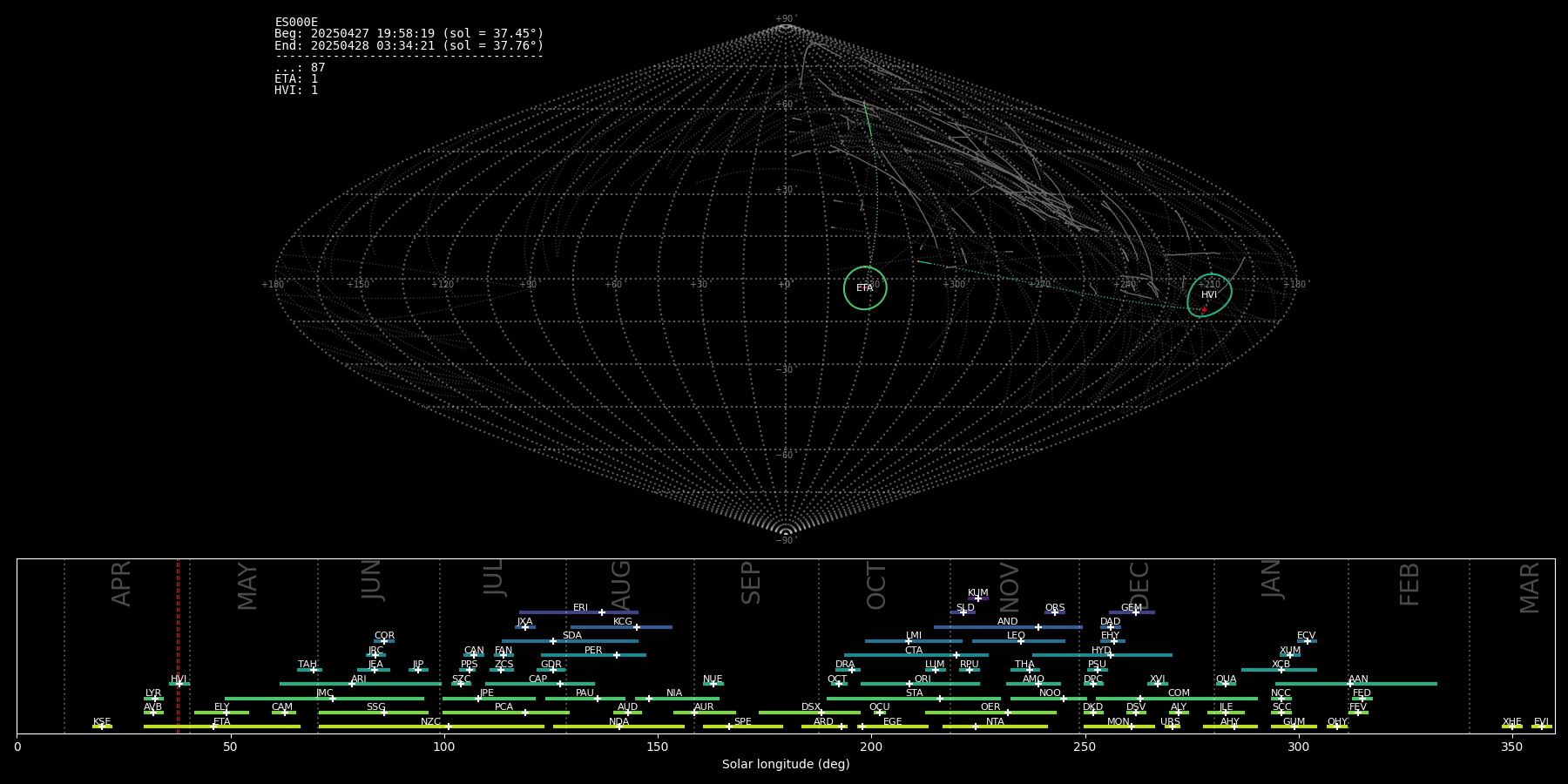The height and width of the screenshot is (784, 1568).
Task: Select the ORI shower label in timeline
Action: [x=923, y=679]
